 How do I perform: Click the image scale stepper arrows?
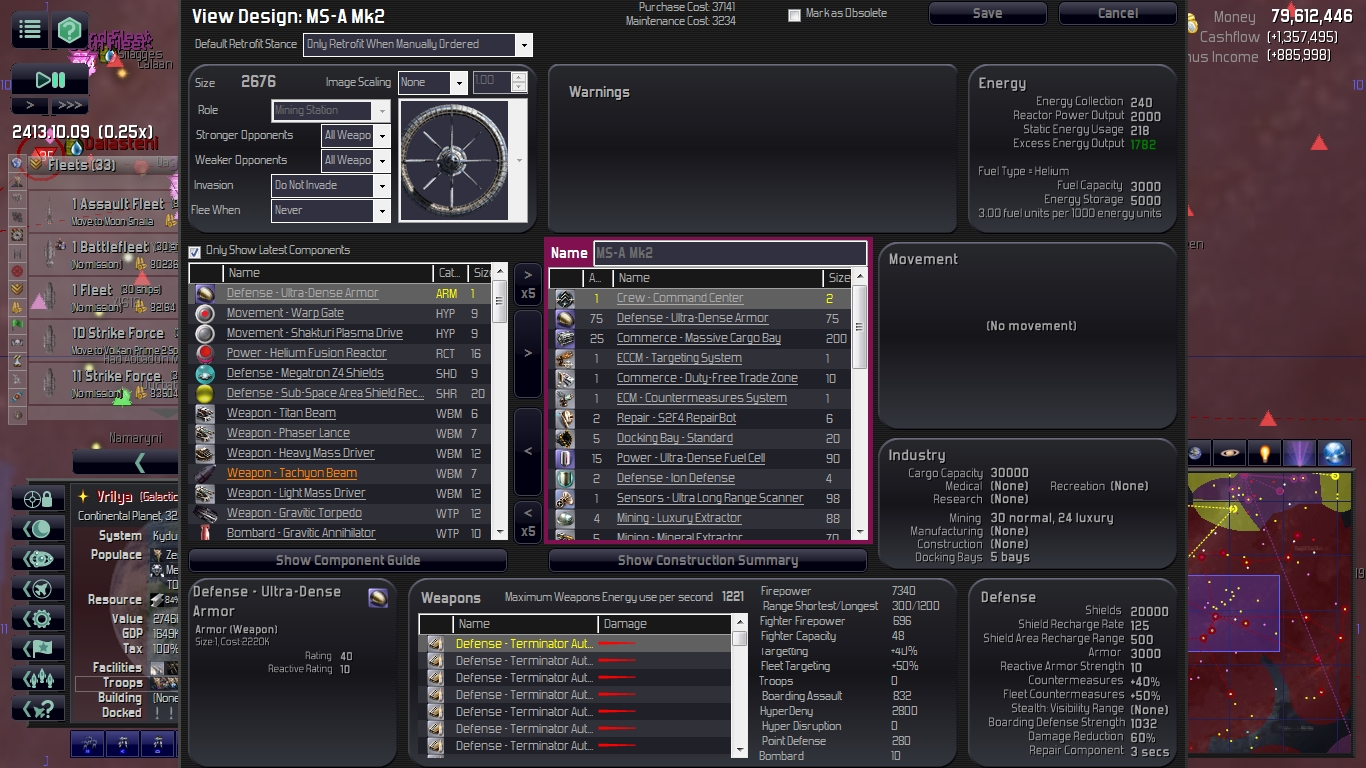[x=519, y=83]
